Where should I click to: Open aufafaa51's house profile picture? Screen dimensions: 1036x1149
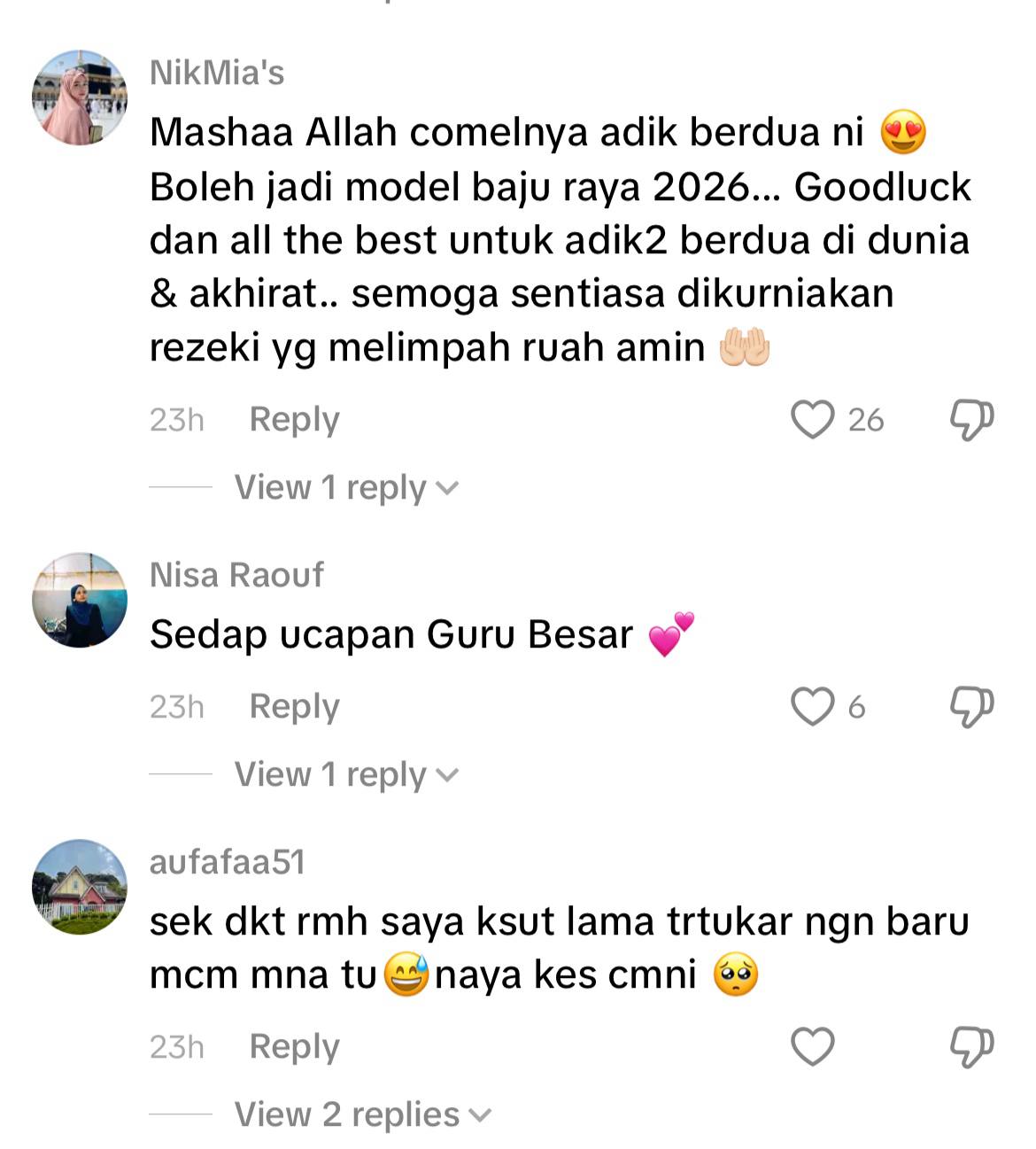coord(80,888)
